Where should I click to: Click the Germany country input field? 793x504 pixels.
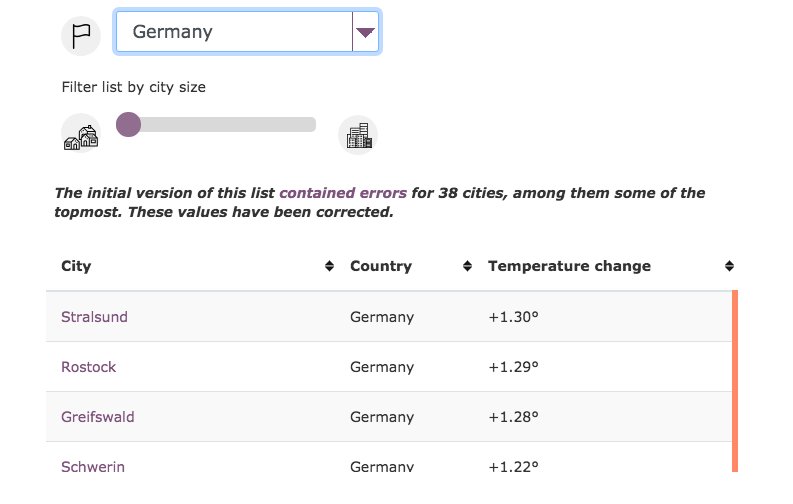click(x=234, y=32)
